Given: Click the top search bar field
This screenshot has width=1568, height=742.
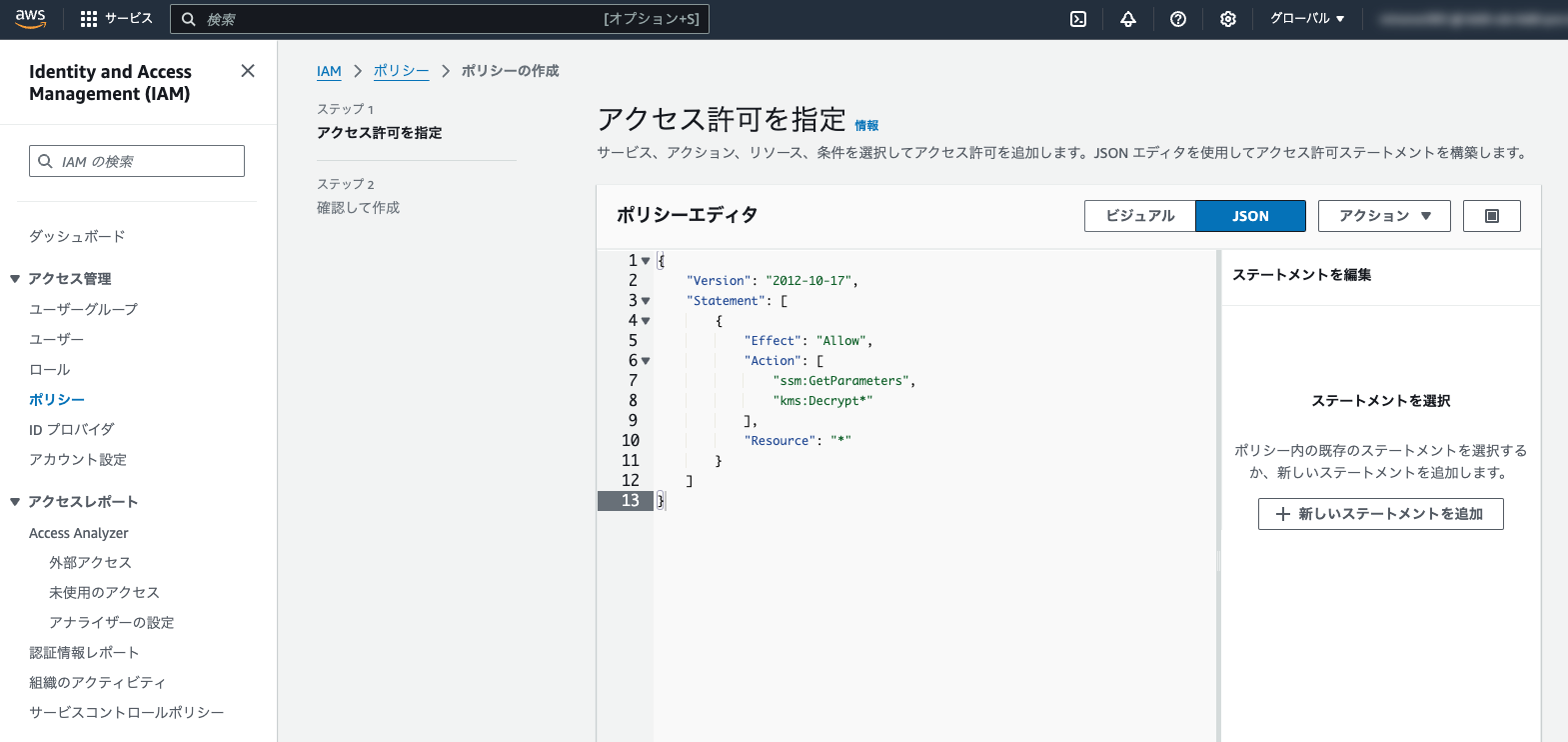Looking at the screenshot, I should [440, 19].
